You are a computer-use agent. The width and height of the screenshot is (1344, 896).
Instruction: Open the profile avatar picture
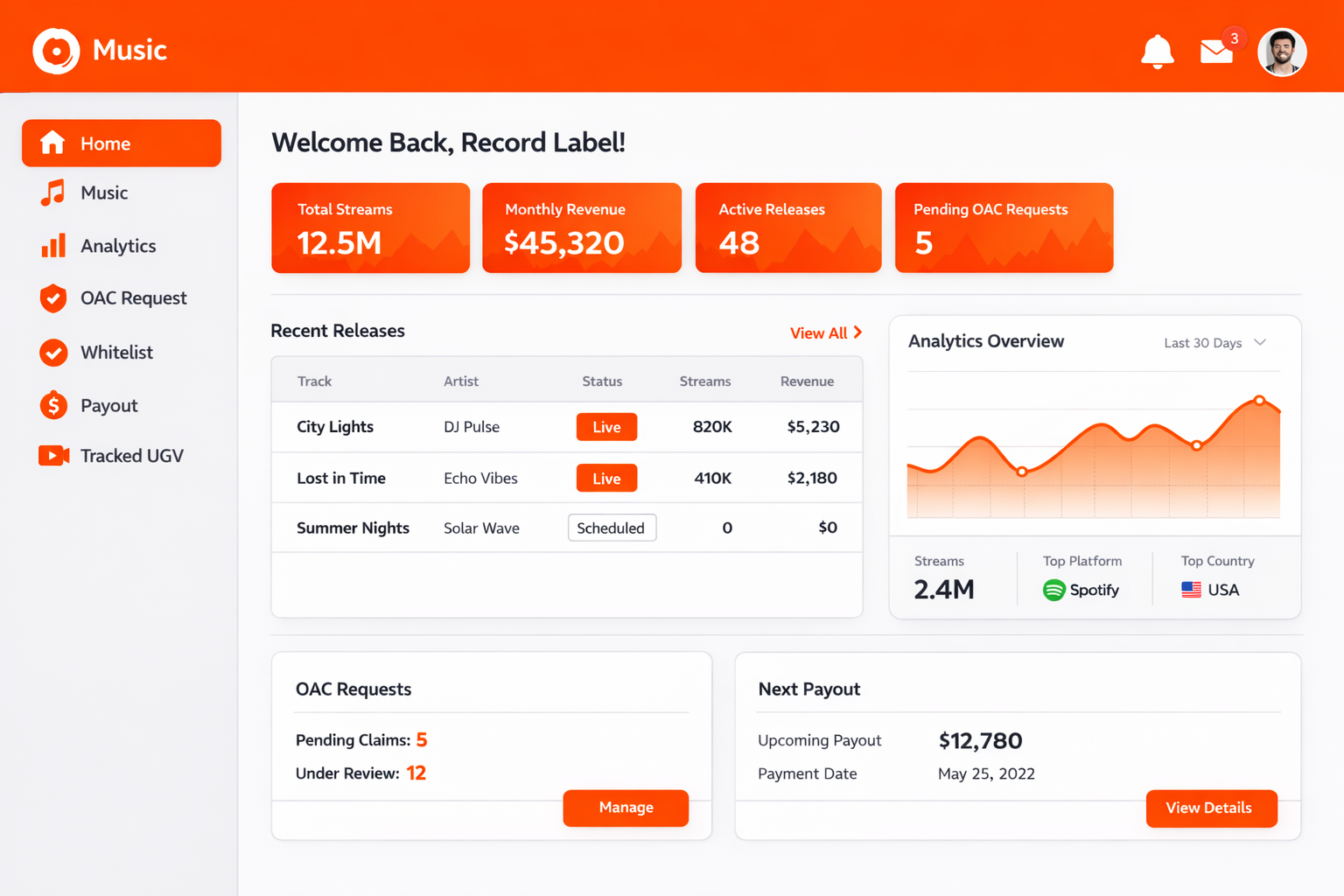click(1282, 52)
